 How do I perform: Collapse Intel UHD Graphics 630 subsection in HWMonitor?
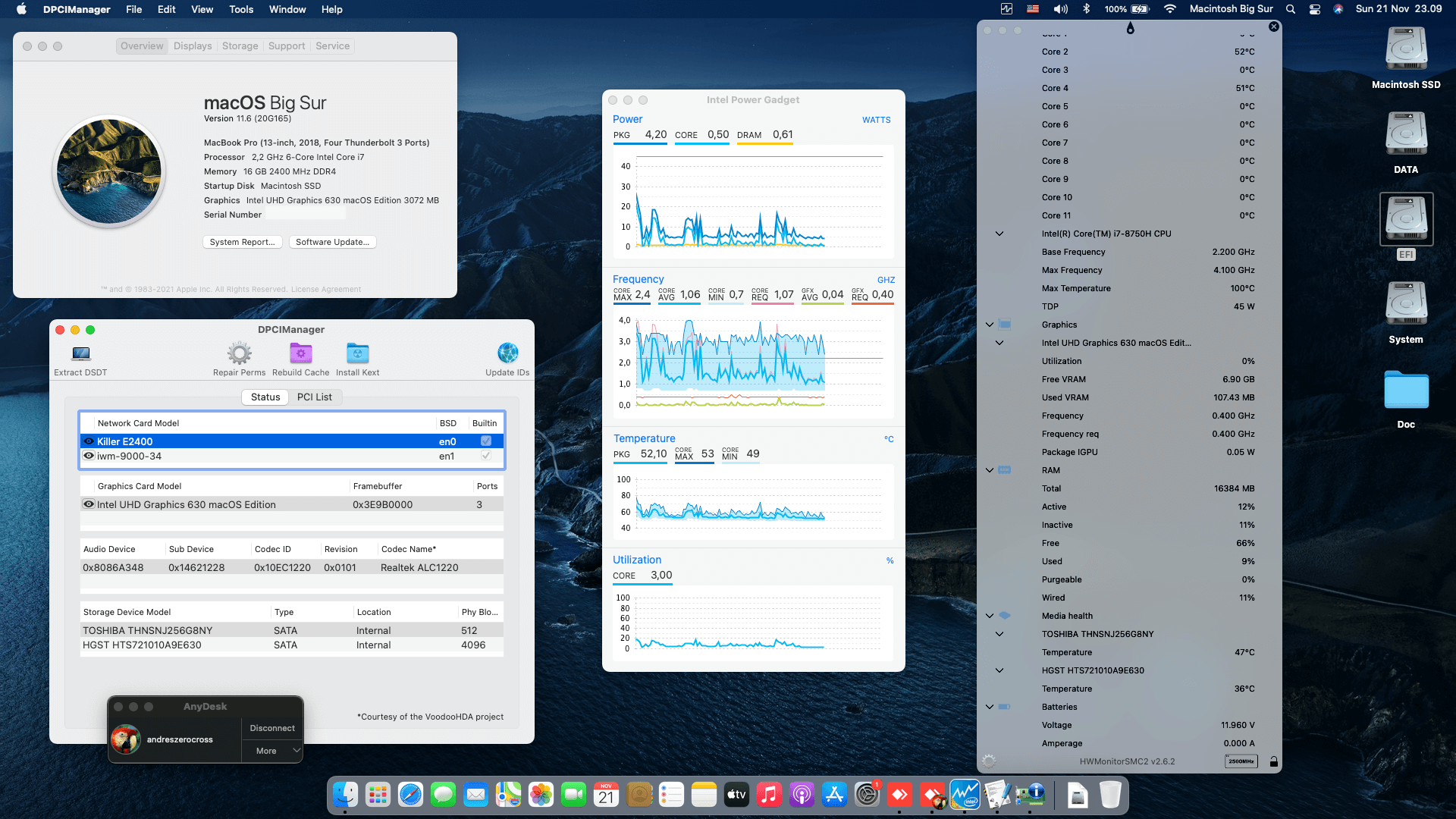click(x=999, y=343)
